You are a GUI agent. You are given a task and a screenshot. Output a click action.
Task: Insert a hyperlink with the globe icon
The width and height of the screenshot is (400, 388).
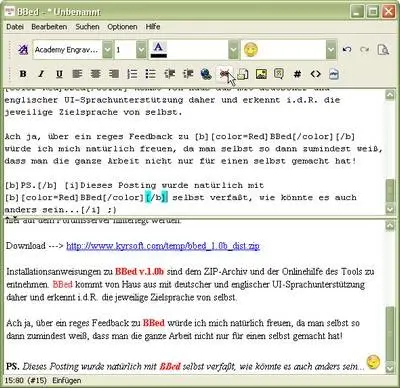(206, 74)
